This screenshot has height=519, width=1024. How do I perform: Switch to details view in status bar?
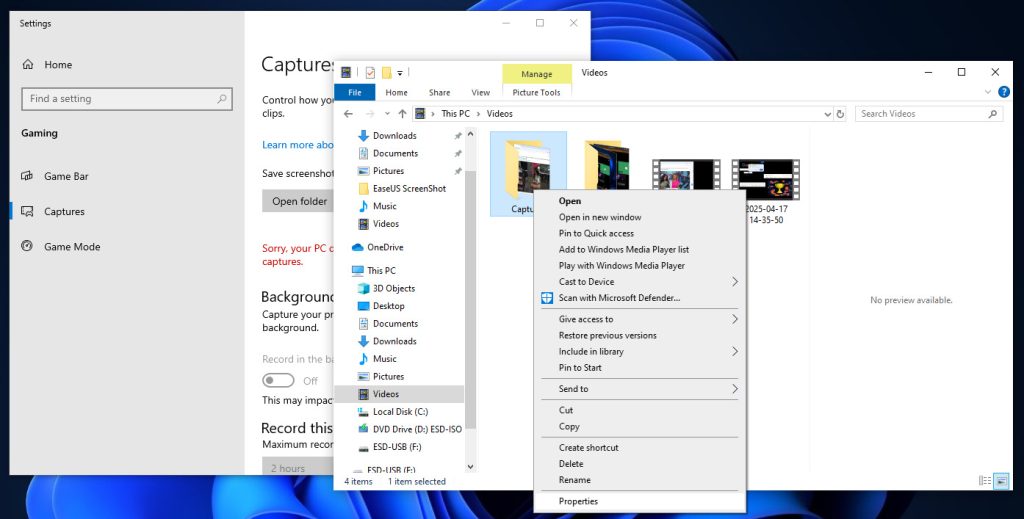(x=985, y=481)
